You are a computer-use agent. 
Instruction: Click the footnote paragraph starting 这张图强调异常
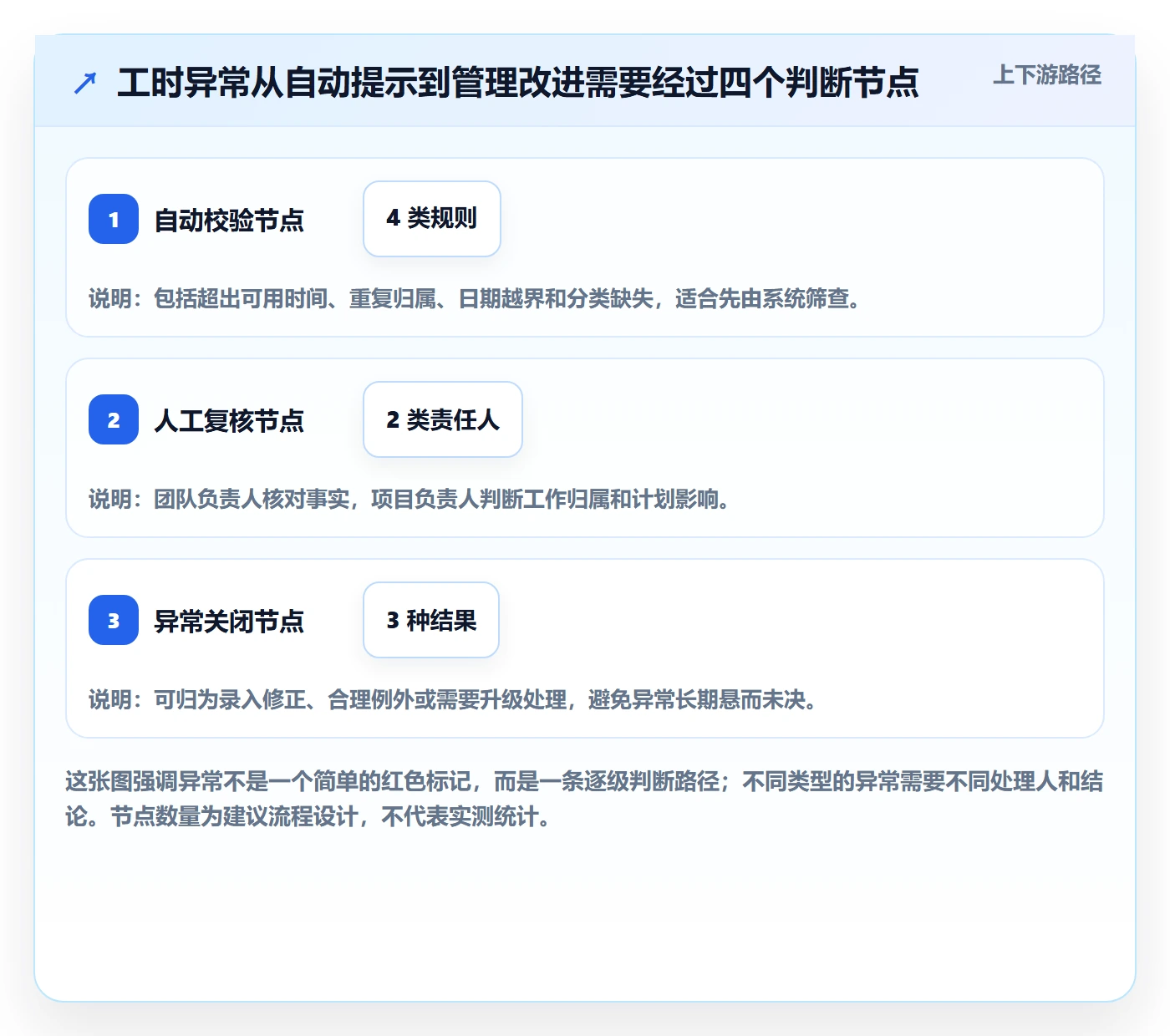click(584, 799)
